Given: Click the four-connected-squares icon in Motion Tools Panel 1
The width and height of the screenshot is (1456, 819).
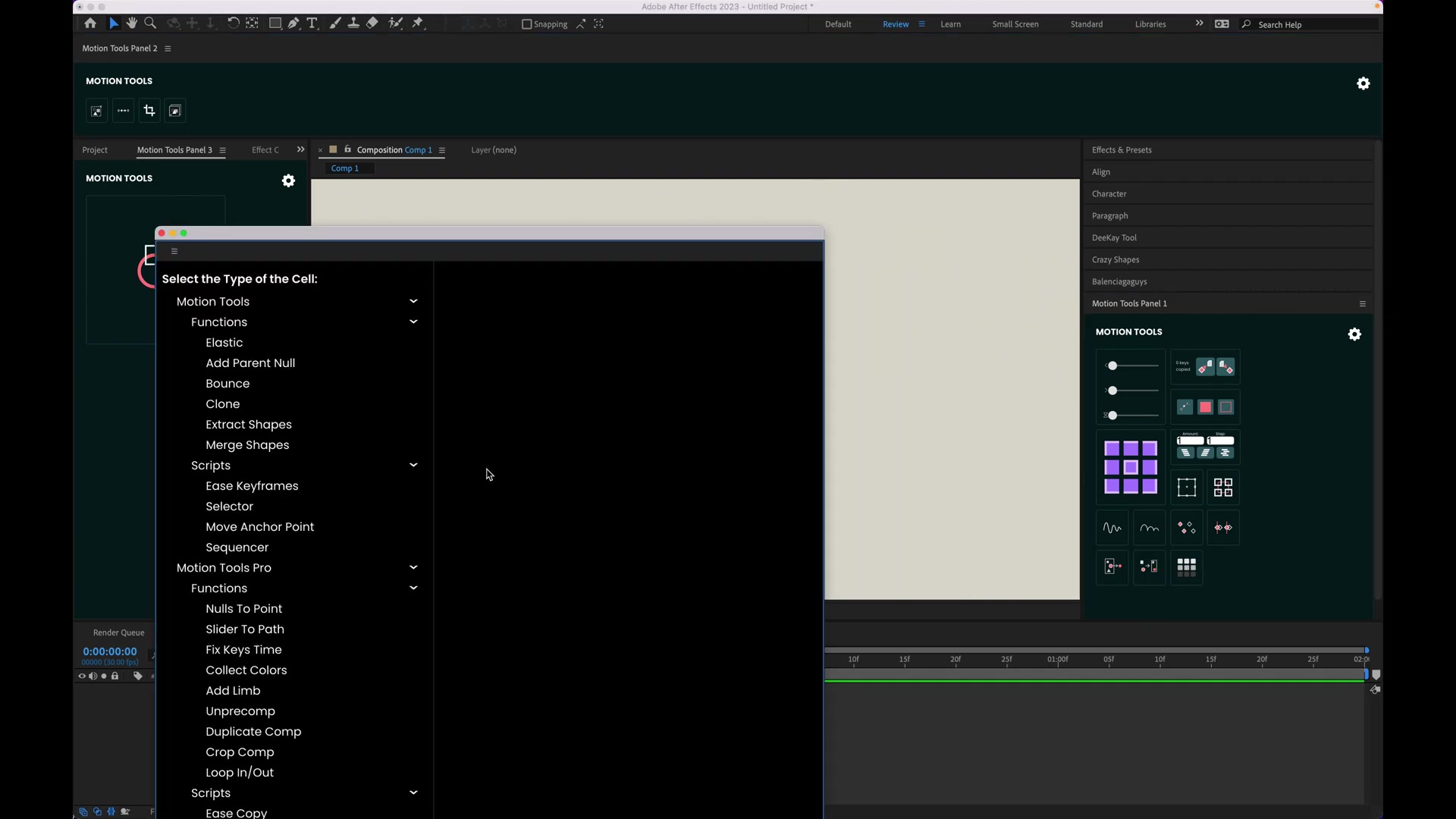Looking at the screenshot, I should point(1223,488).
